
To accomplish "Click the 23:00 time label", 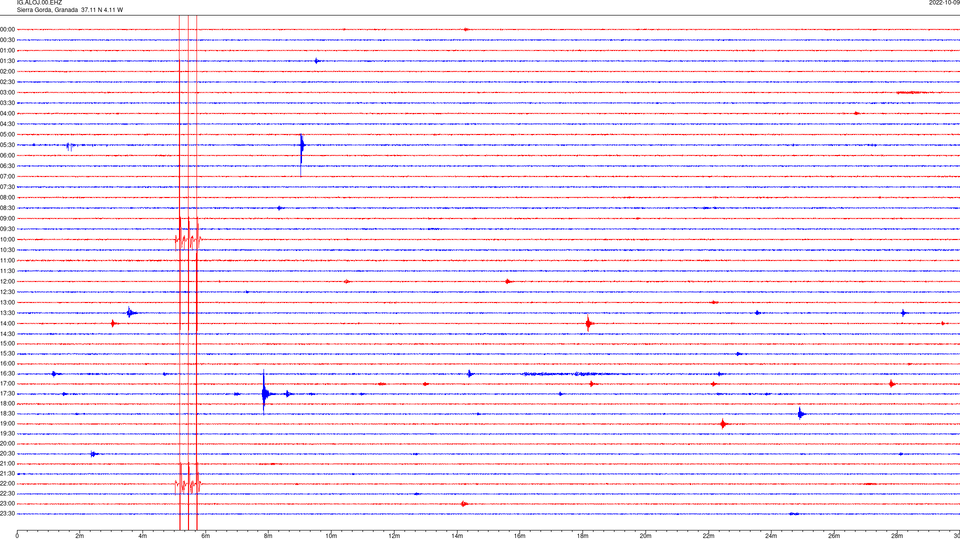I will point(8,504).
